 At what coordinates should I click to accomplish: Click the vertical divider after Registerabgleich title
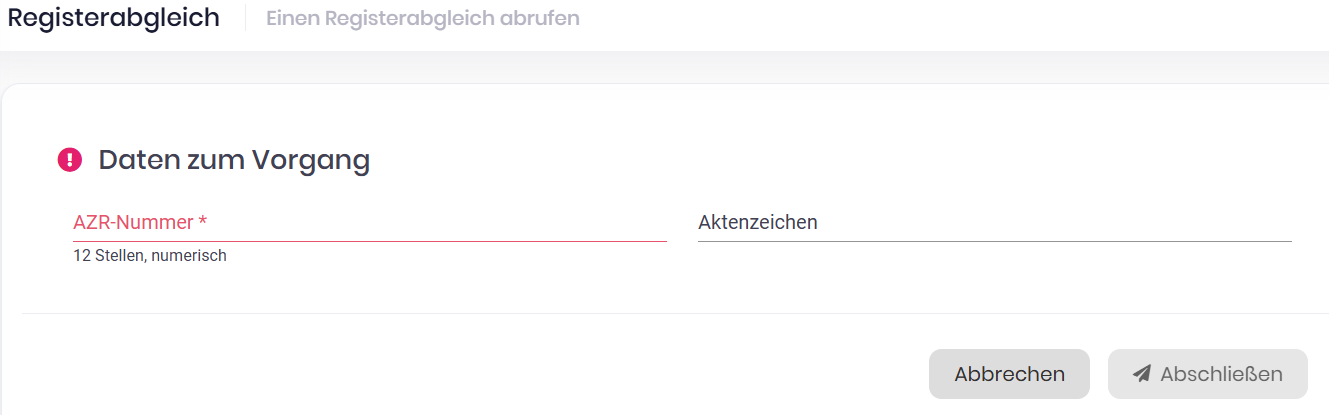[245, 18]
